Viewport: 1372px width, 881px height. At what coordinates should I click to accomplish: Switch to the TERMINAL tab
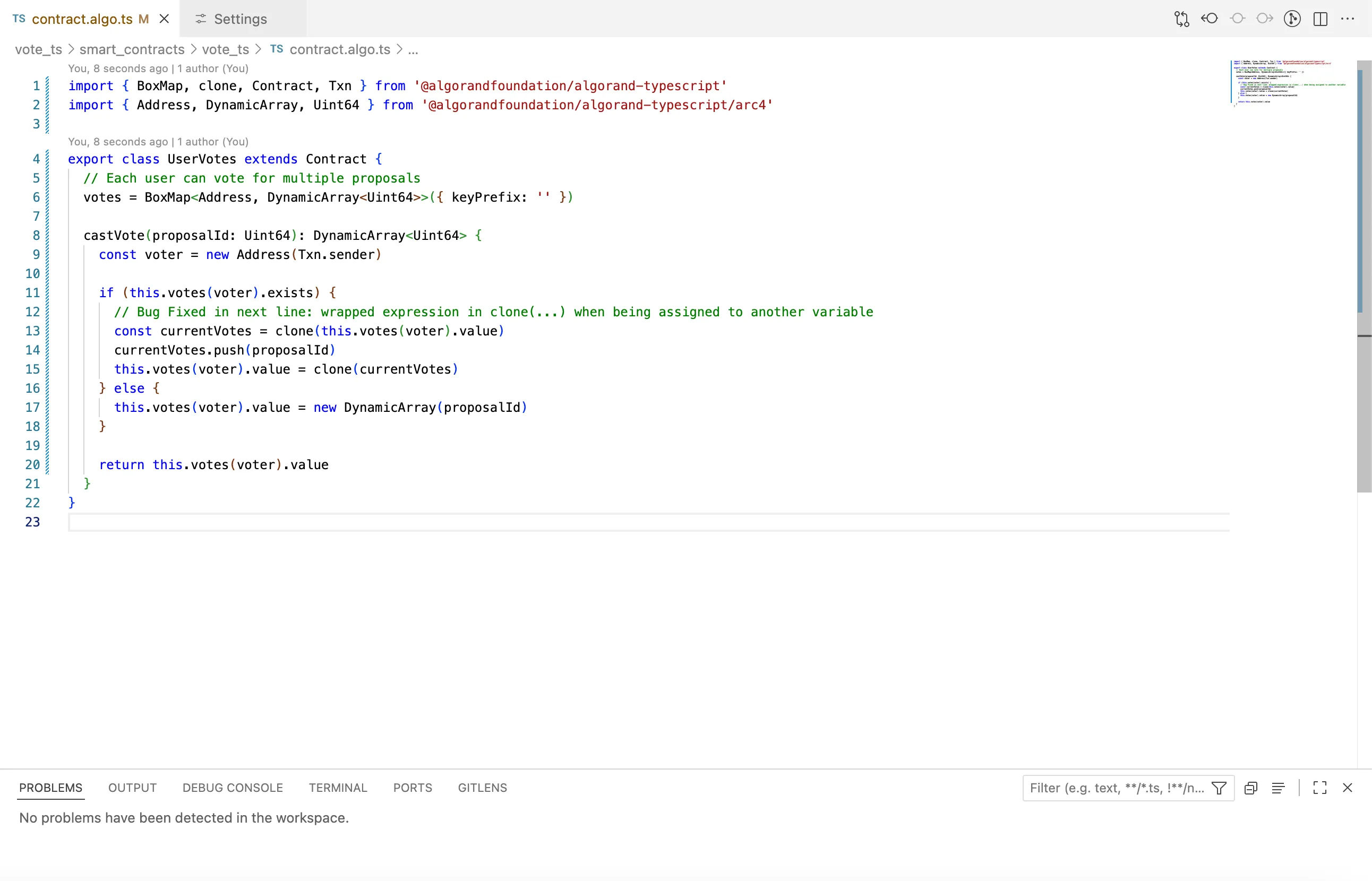[338, 788]
